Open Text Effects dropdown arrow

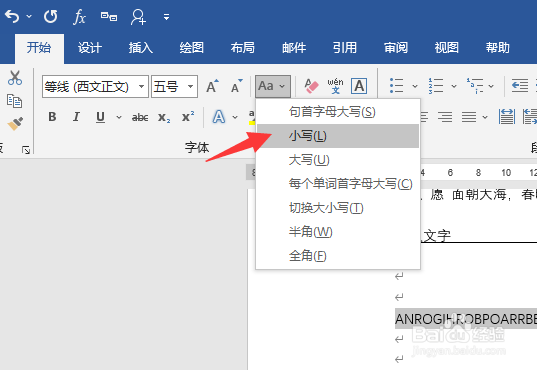[235, 117]
